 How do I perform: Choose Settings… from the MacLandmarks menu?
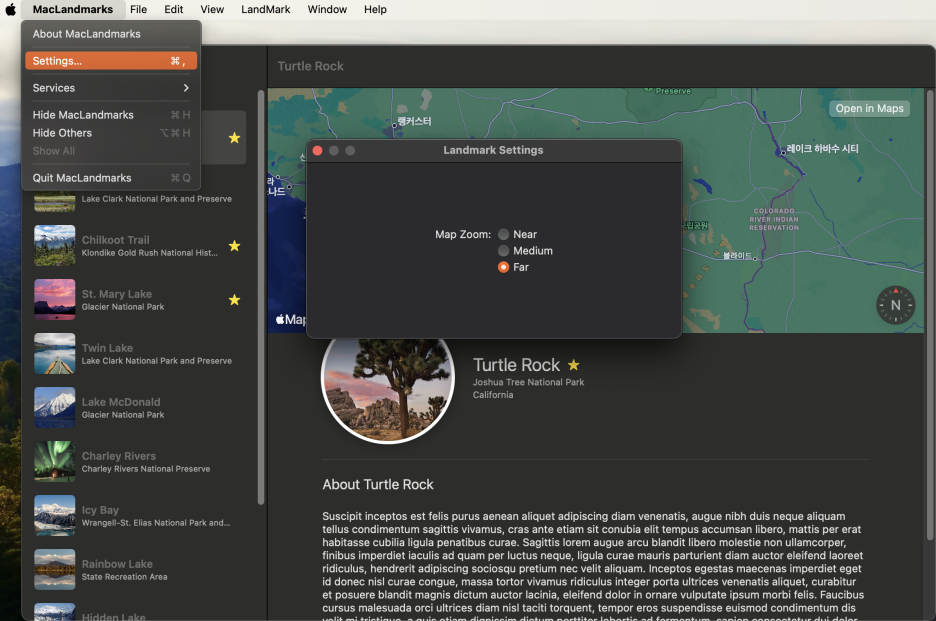point(111,61)
